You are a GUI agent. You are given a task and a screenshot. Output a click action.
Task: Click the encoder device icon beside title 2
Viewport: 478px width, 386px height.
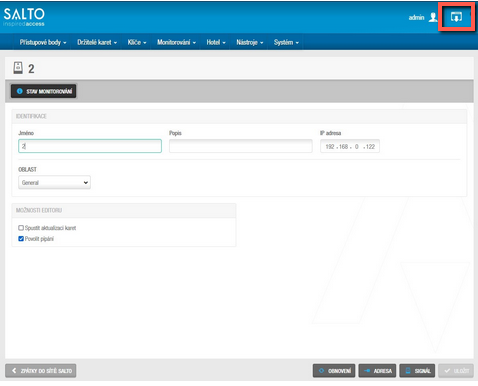point(18,68)
